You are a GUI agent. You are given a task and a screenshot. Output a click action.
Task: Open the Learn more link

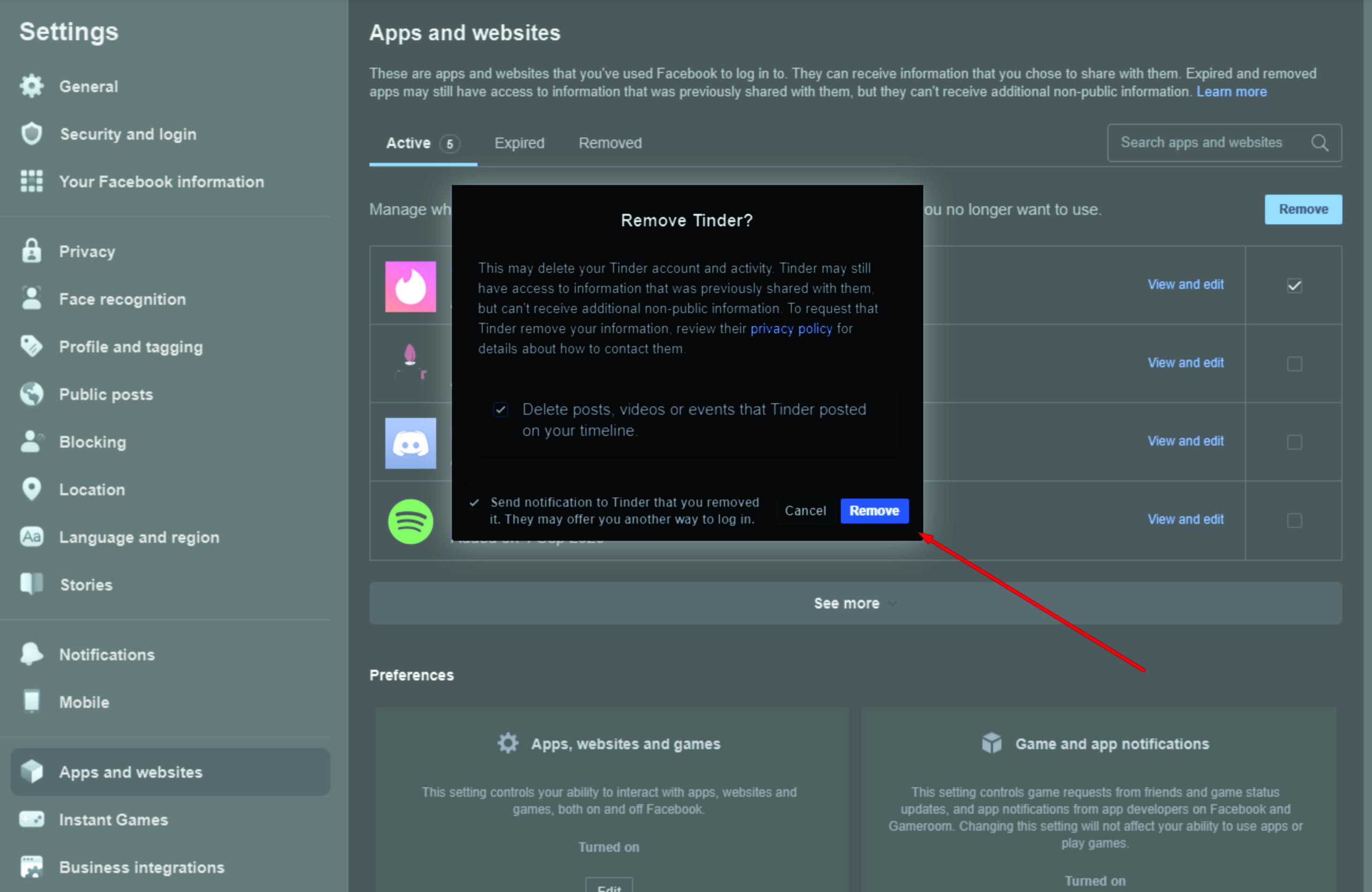pyautogui.click(x=1232, y=92)
